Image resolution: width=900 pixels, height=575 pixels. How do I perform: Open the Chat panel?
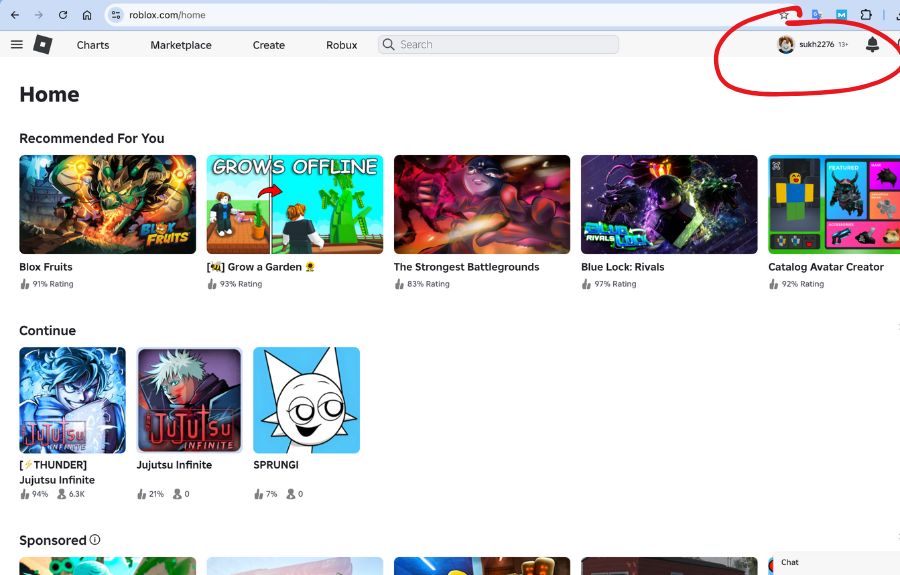836,563
